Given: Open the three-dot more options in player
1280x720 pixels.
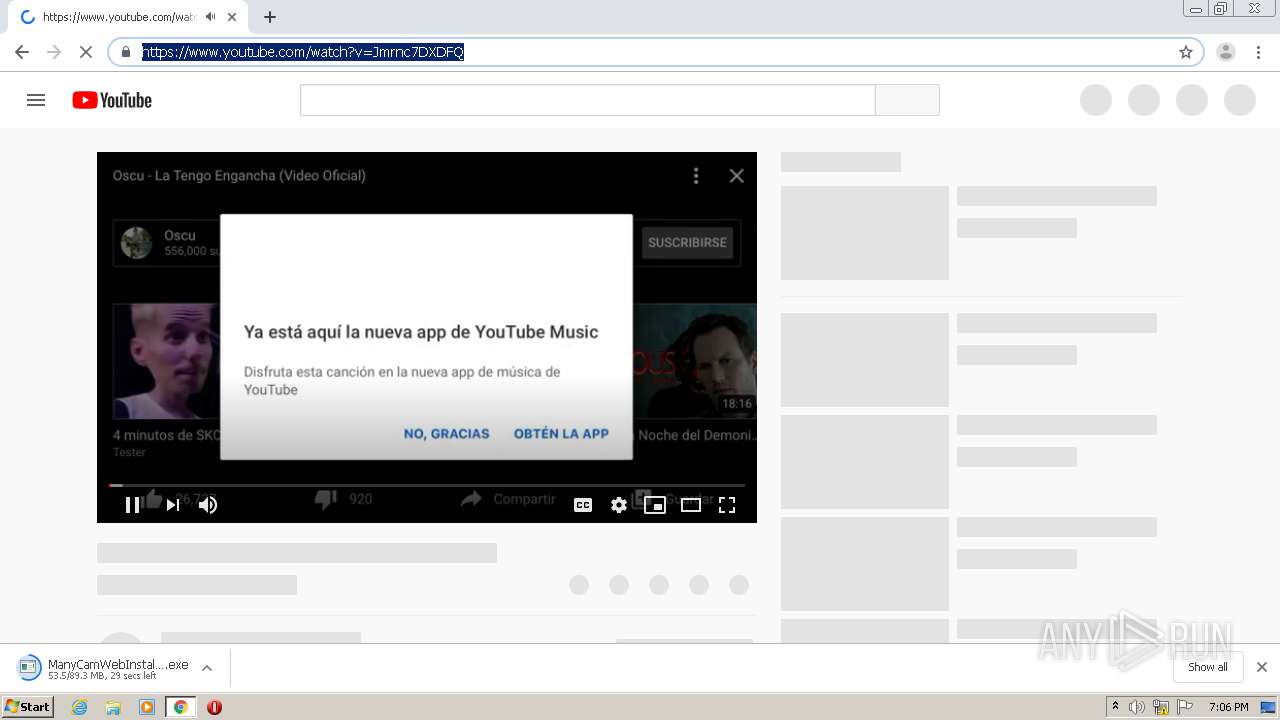Looking at the screenshot, I should coord(696,176).
